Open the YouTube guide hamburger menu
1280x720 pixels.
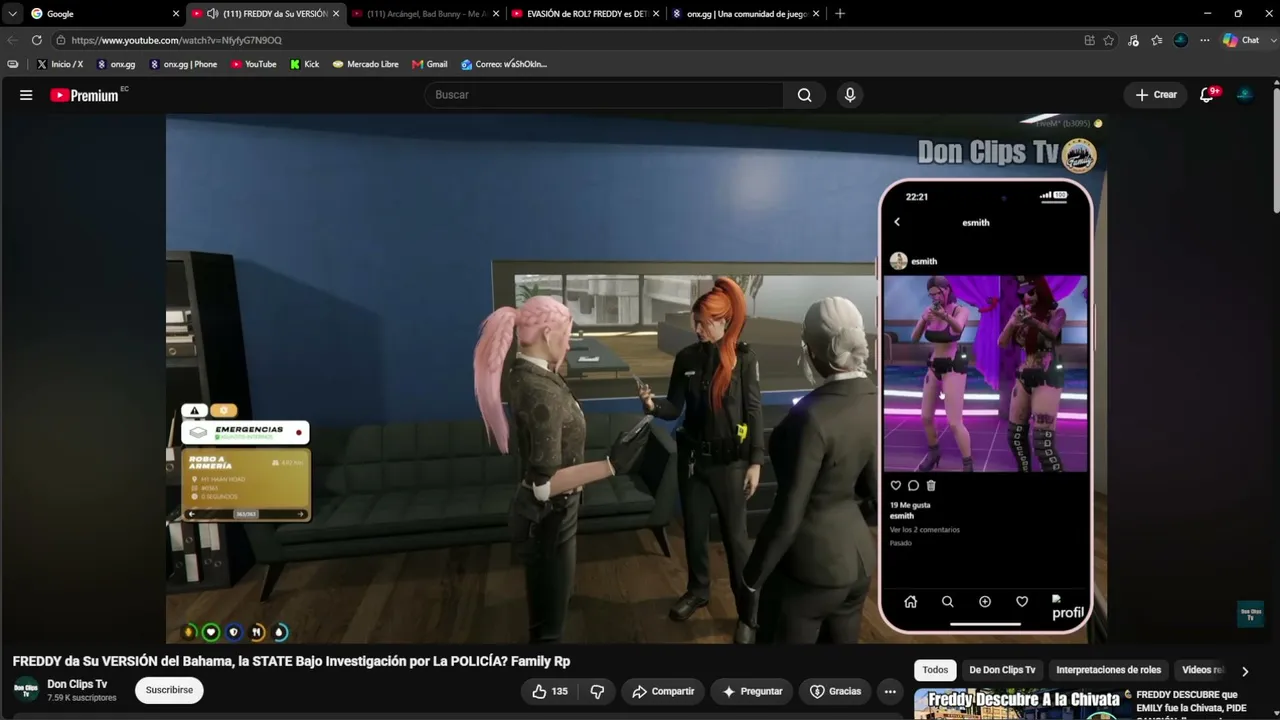[26, 95]
